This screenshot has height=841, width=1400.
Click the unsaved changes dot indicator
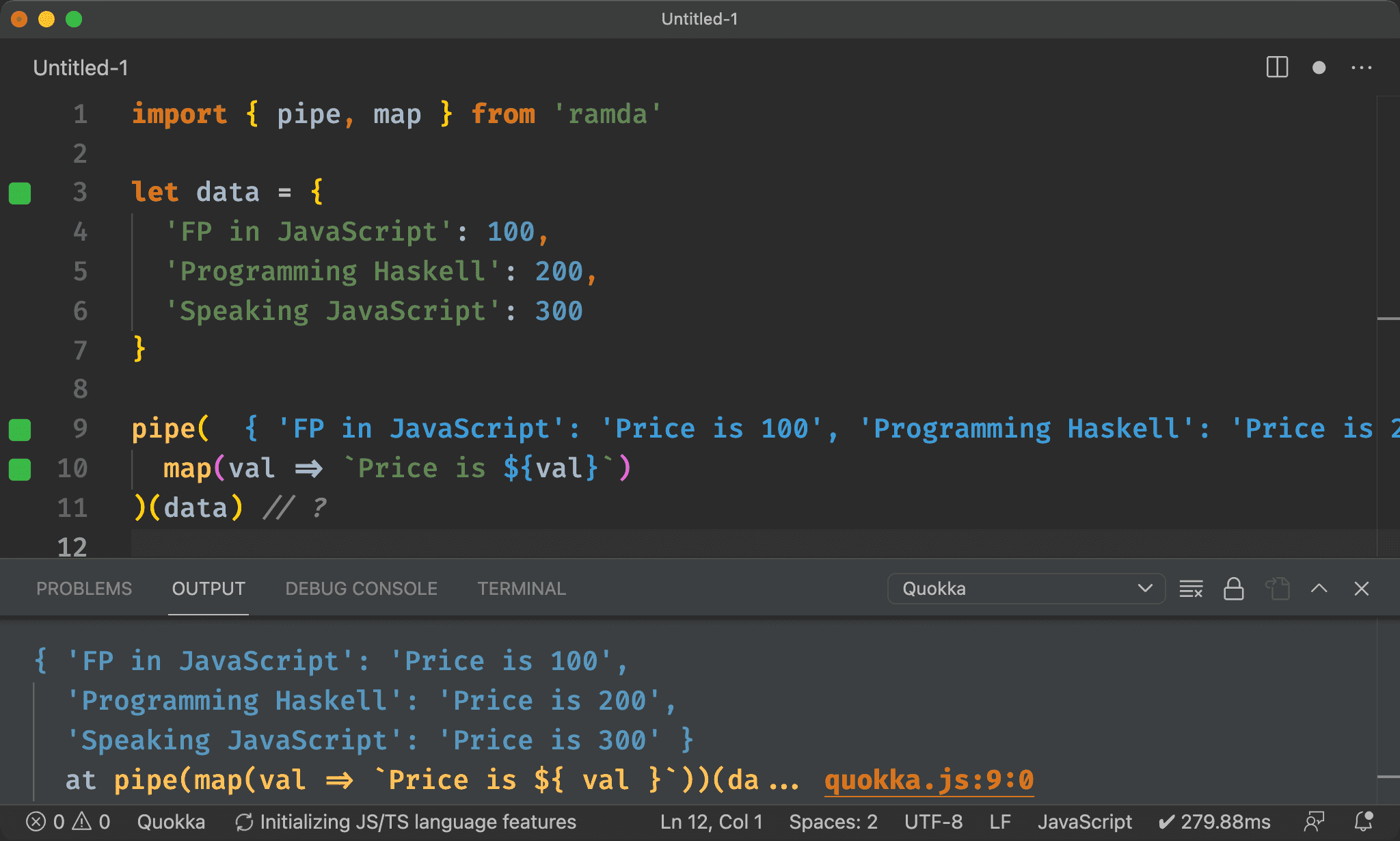click(1319, 68)
